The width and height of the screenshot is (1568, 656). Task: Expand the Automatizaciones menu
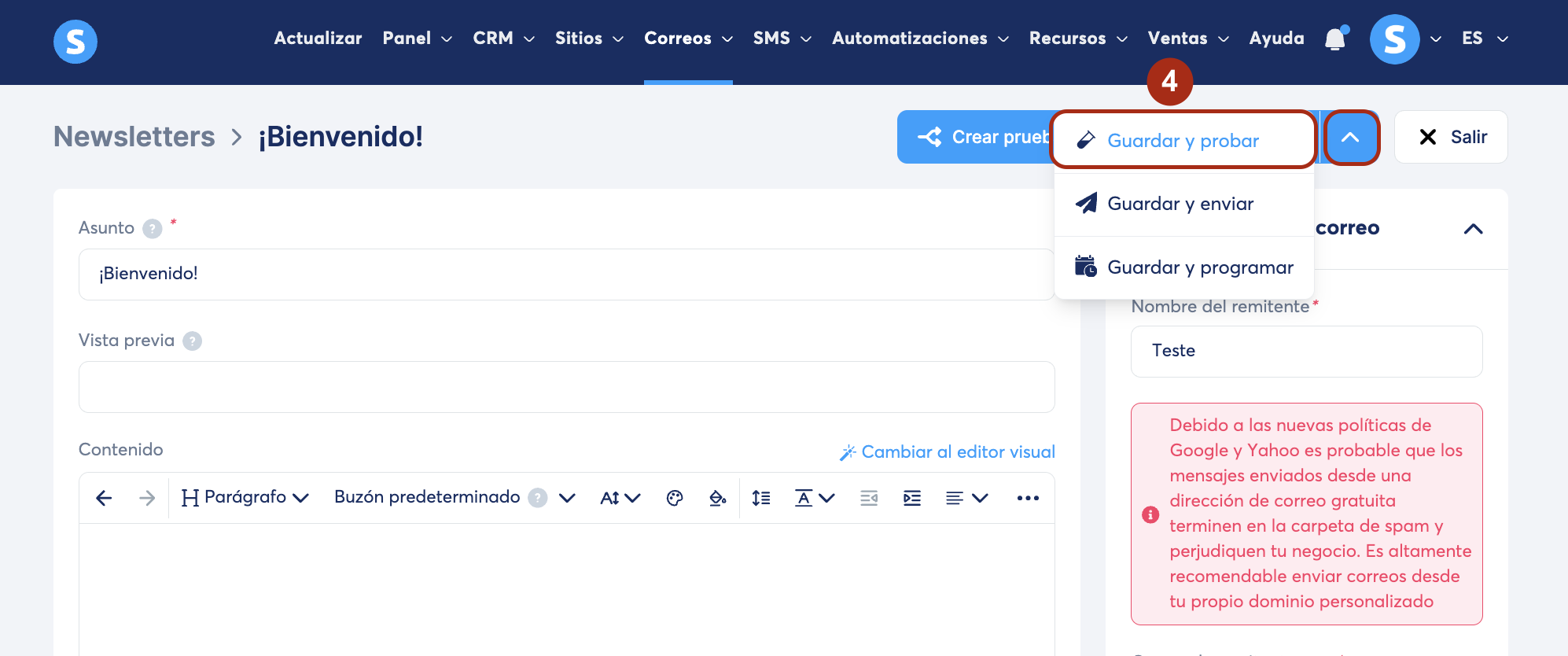click(921, 39)
